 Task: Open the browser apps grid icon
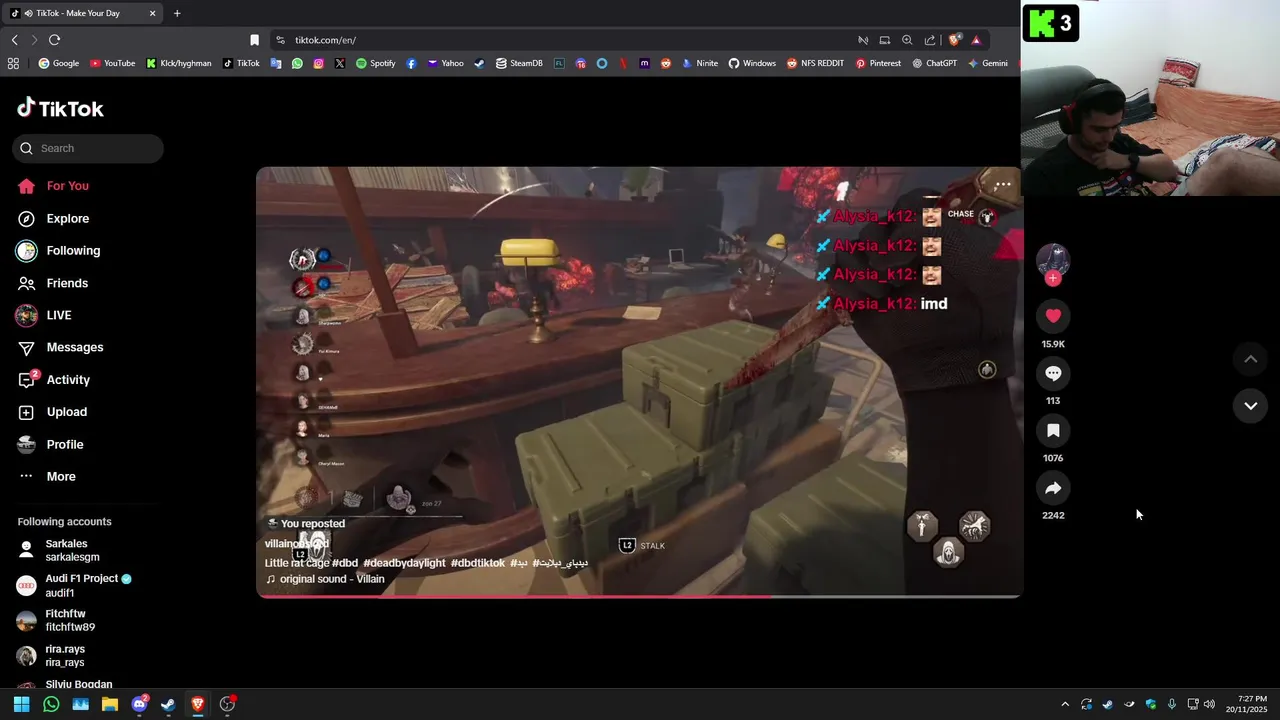click(x=13, y=63)
